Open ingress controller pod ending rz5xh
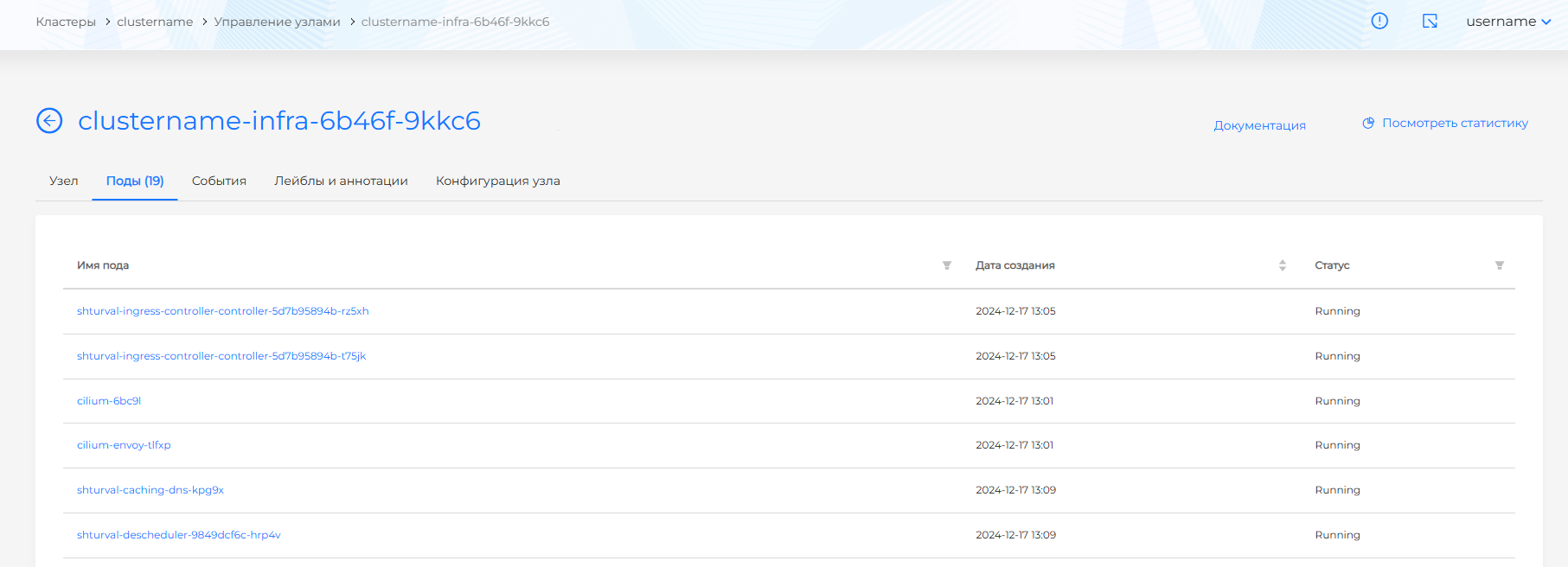The image size is (1568, 567). click(x=222, y=311)
